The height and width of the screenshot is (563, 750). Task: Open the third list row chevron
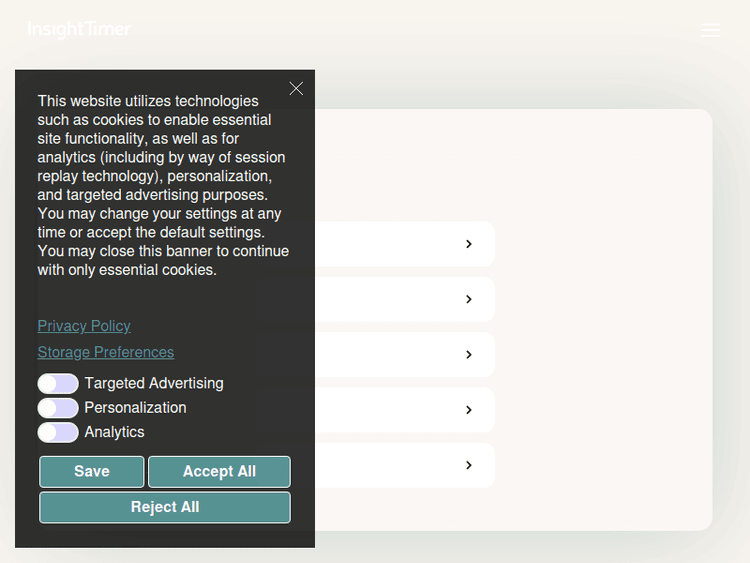(468, 355)
